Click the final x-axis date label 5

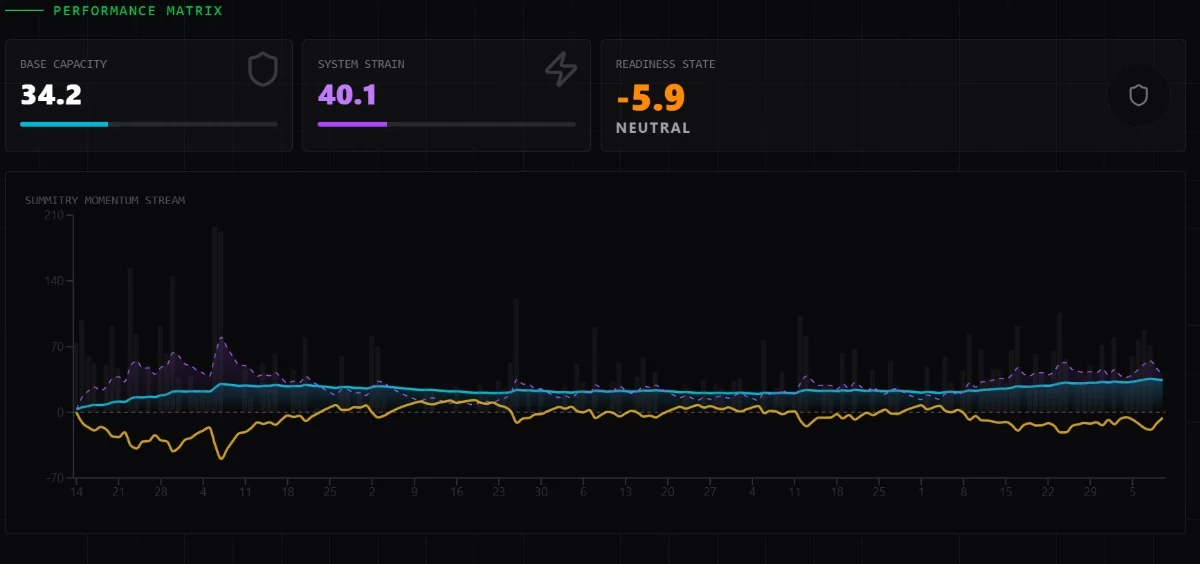[x=1133, y=492]
